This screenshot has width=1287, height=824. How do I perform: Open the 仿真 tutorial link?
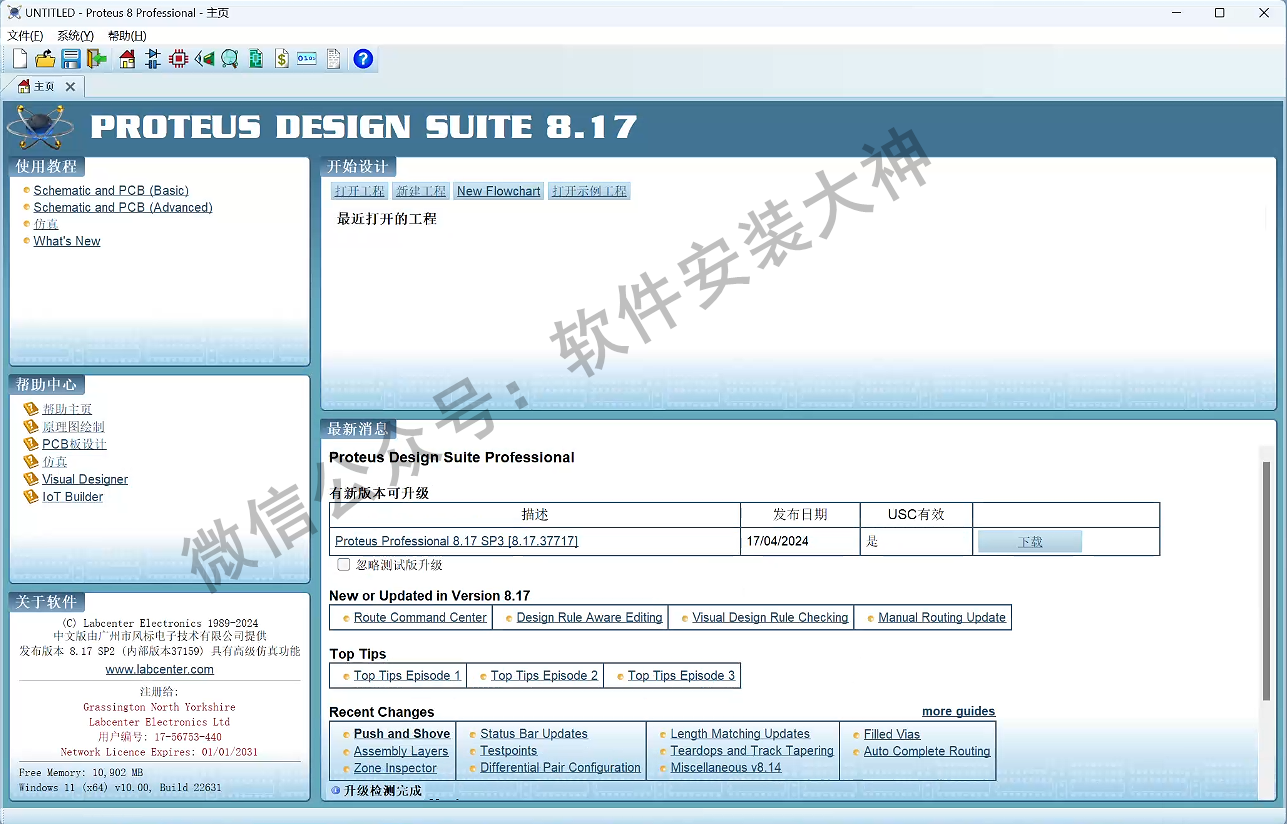tap(46, 224)
